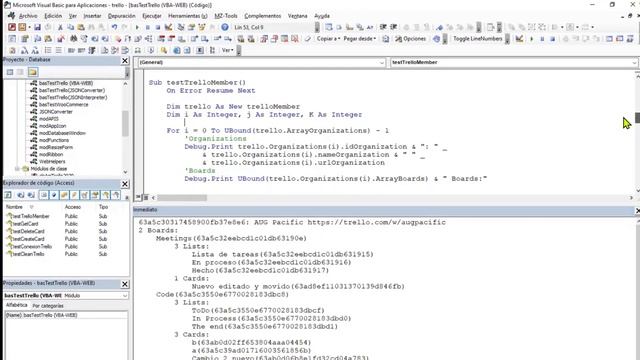This screenshot has width=640, height=360.
Task: Click the Opciones button
Action: coord(411,39)
